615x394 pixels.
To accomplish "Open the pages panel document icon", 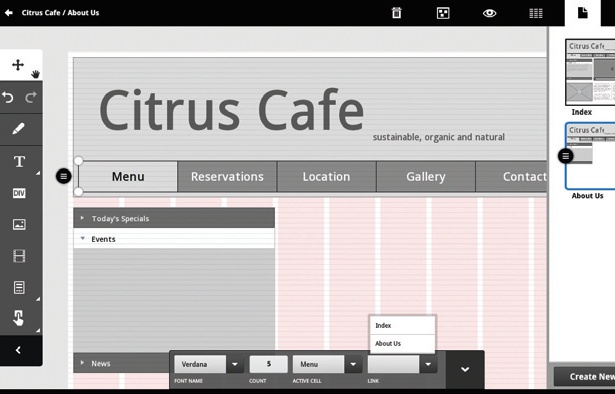I will click(582, 13).
